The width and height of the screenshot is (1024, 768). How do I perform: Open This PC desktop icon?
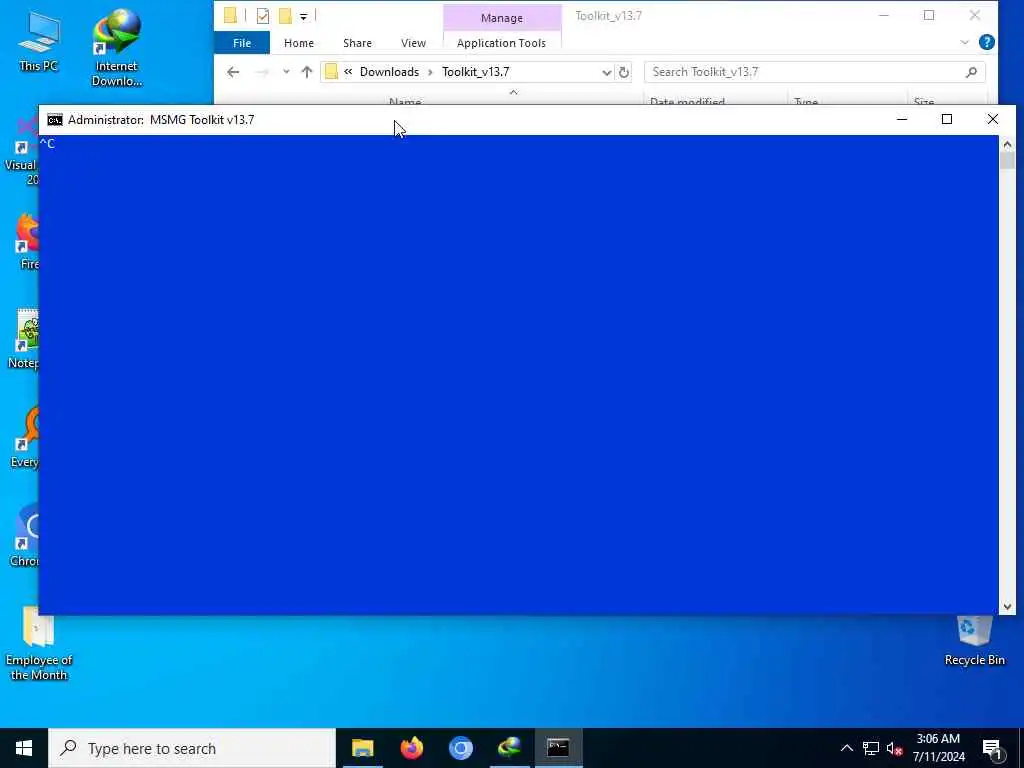click(x=39, y=40)
